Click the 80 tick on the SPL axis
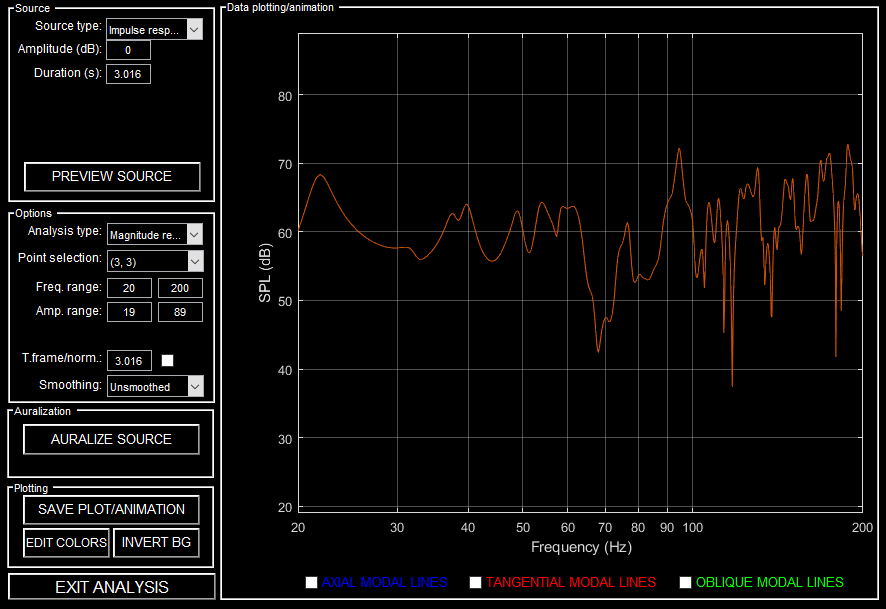 (285, 97)
